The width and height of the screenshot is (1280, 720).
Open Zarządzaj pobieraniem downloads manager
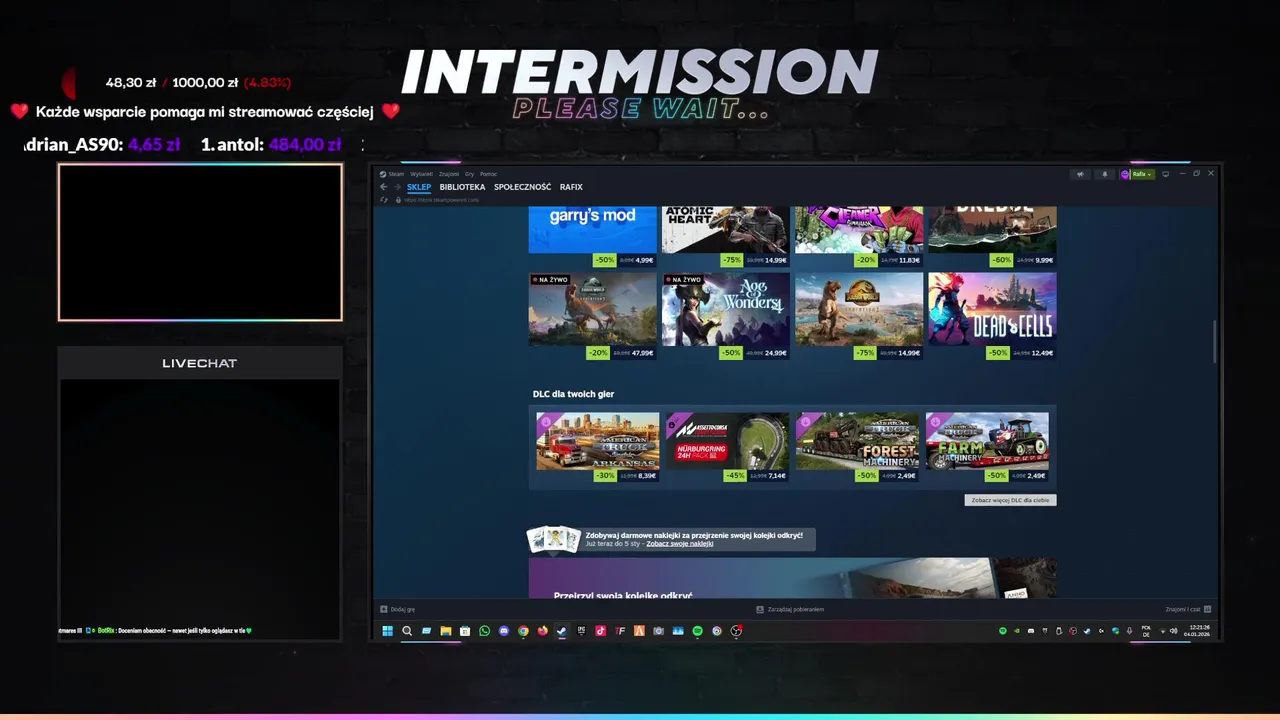click(791, 609)
